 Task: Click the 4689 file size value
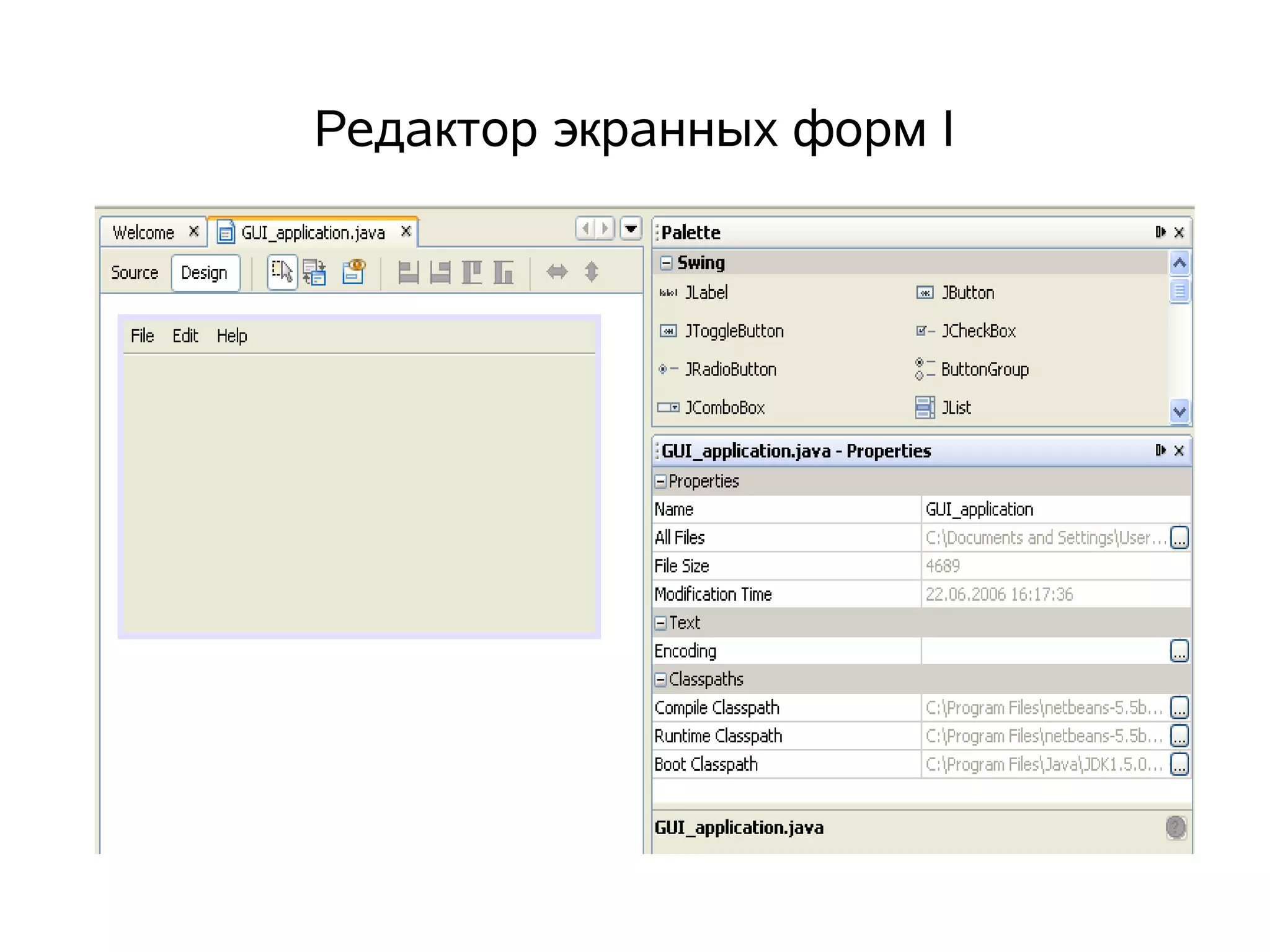tap(943, 566)
